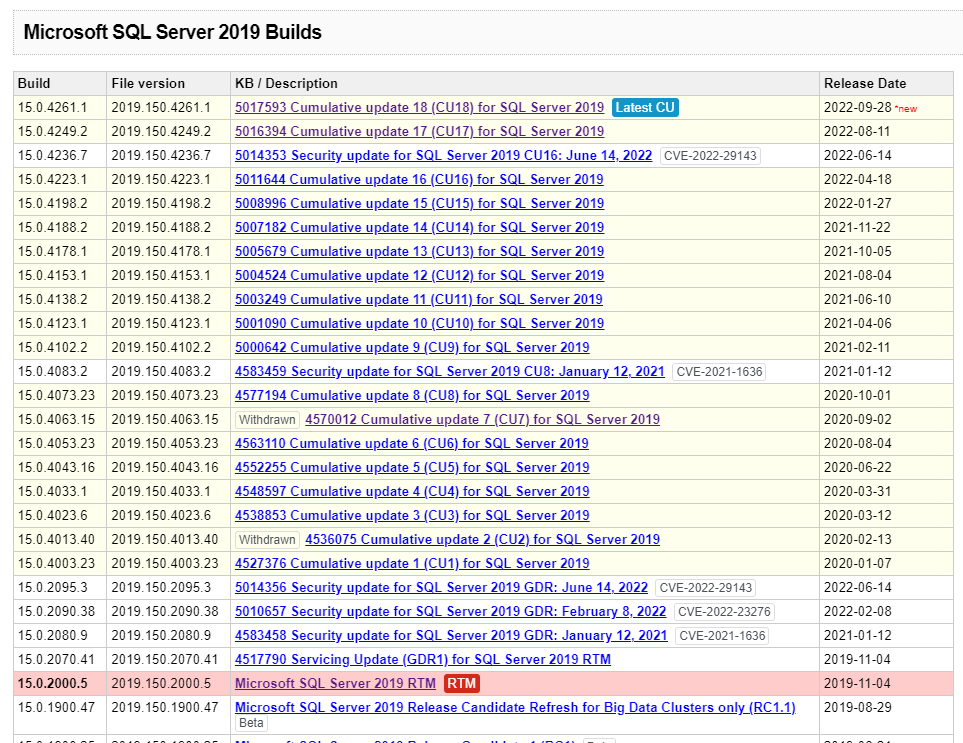Open 5010657 Security update GDR link
963x743 pixels.
[451, 611]
